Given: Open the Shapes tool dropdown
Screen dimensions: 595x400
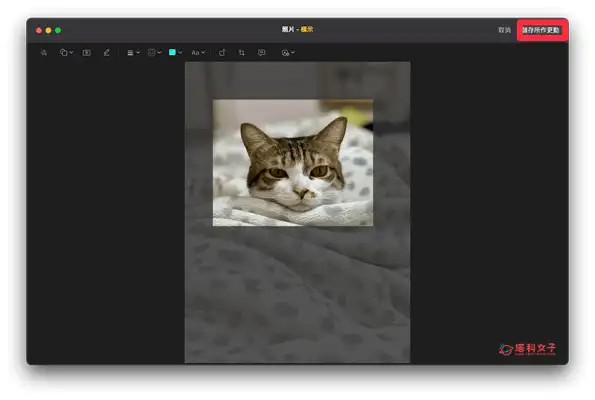Looking at the screenshot, I should click(66, 53).
